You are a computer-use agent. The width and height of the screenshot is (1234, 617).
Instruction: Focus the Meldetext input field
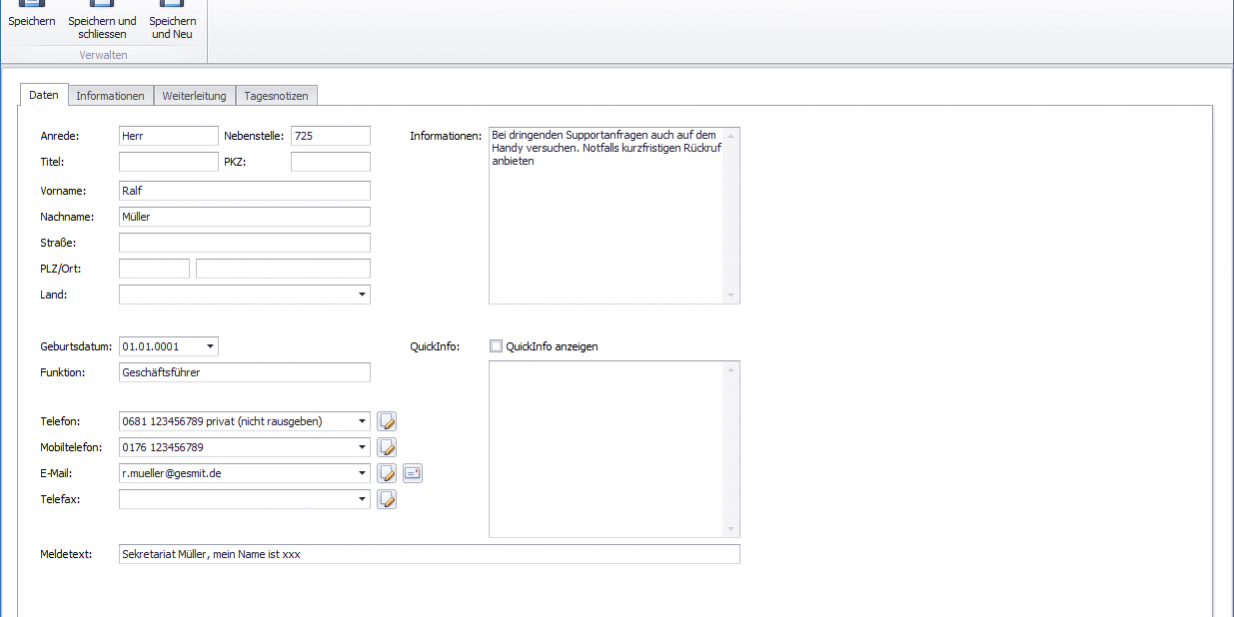(x=429, y=554)
